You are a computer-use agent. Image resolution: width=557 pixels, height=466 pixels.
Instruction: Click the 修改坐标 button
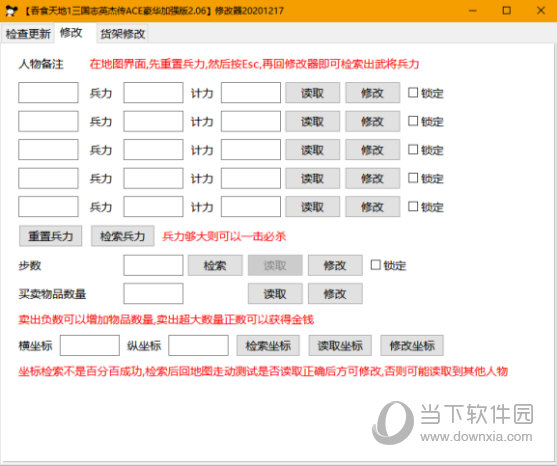tap(412, 345)
